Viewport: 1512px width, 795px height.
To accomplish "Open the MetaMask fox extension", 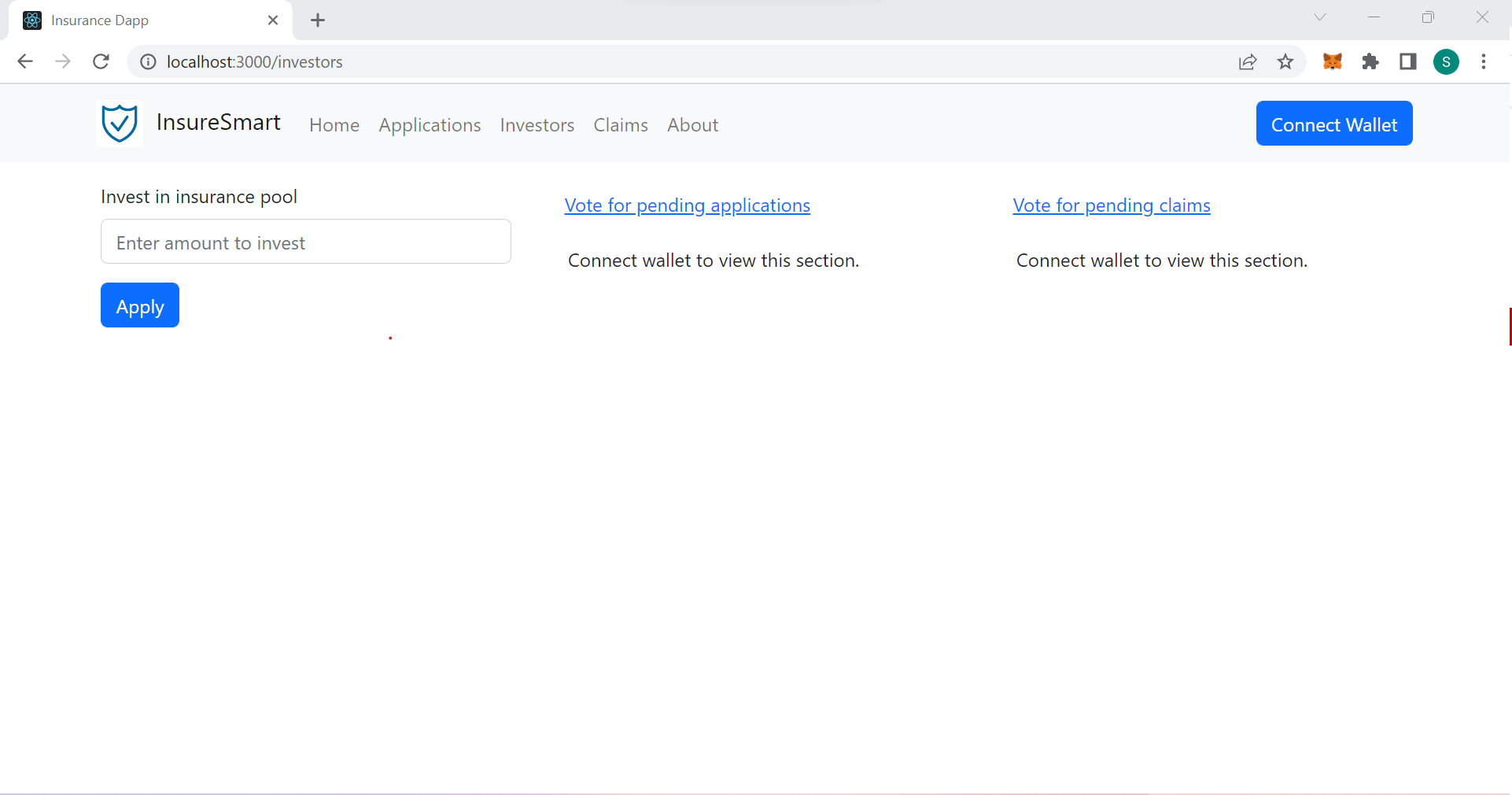I will pyautogui.click(x=1332, y=61).
